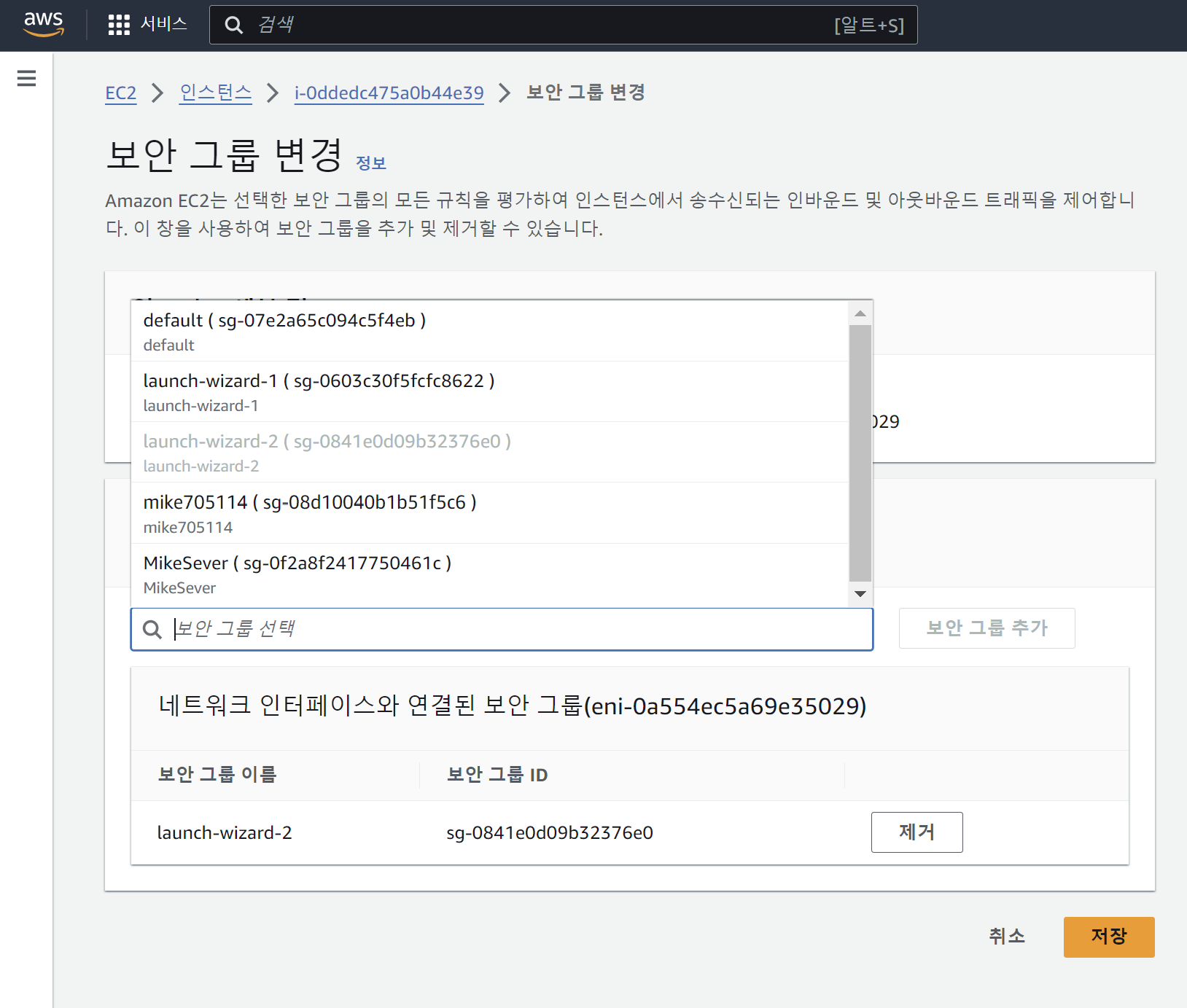This screenshot has height=1008, width=1187.
Task: Open the 서비스 services grid menu
Action: click(147, 25)
